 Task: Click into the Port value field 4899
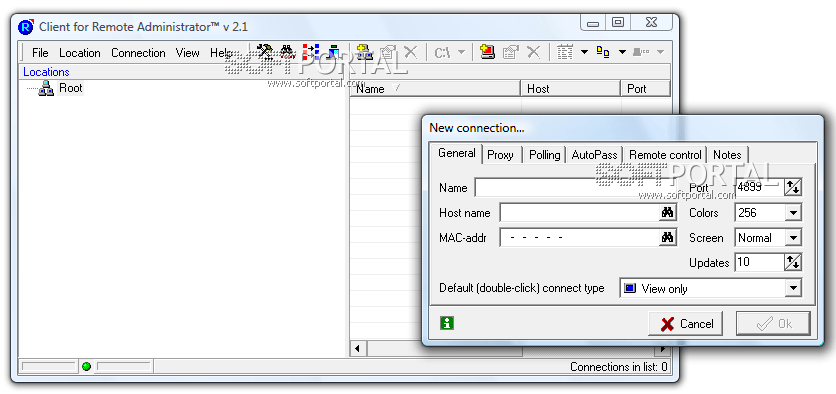coord(759,188)
